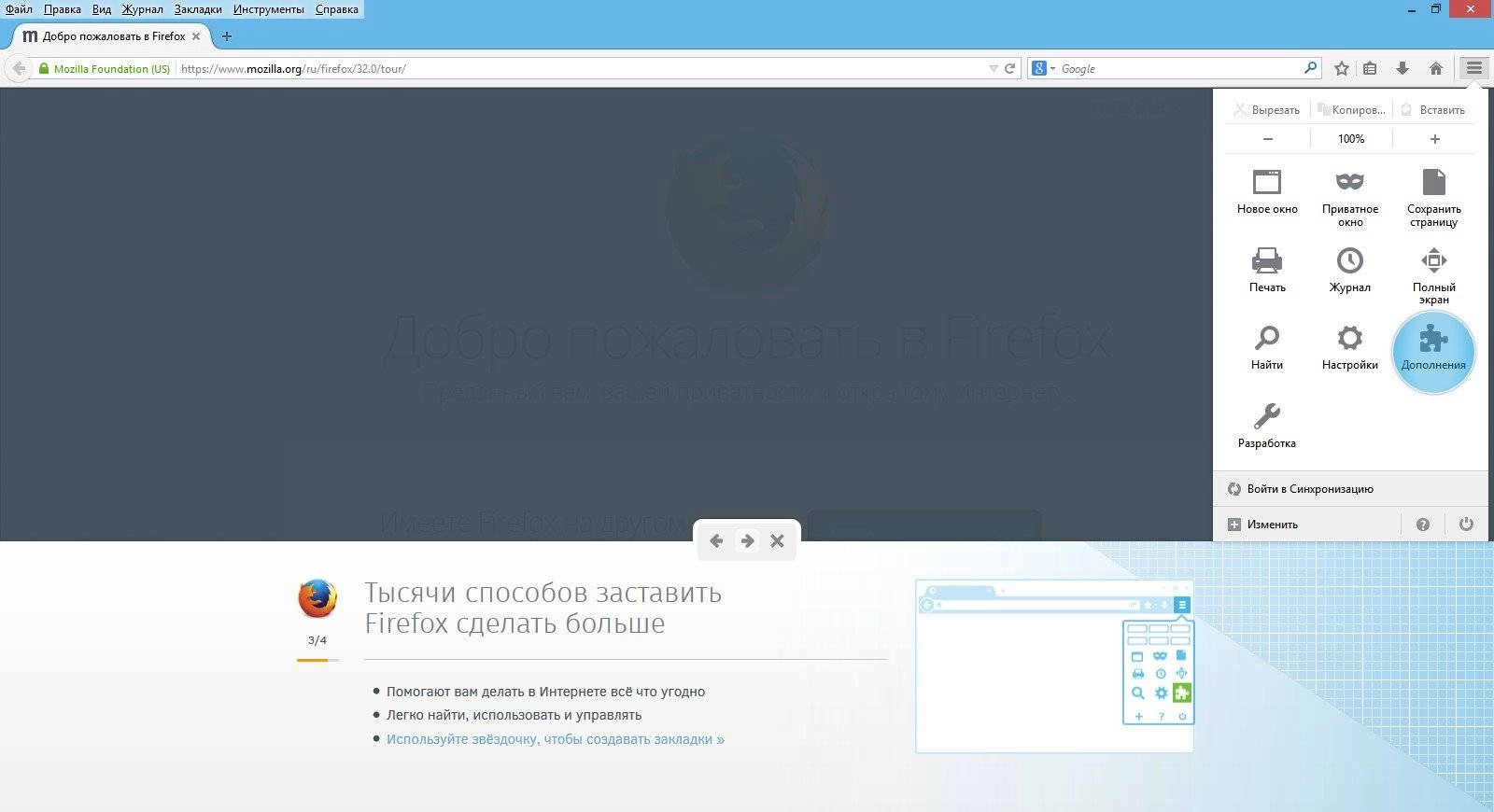Open Приватное окно mask icon
The width and height of the screenshot is (1494, 812).
point(1350,198)
